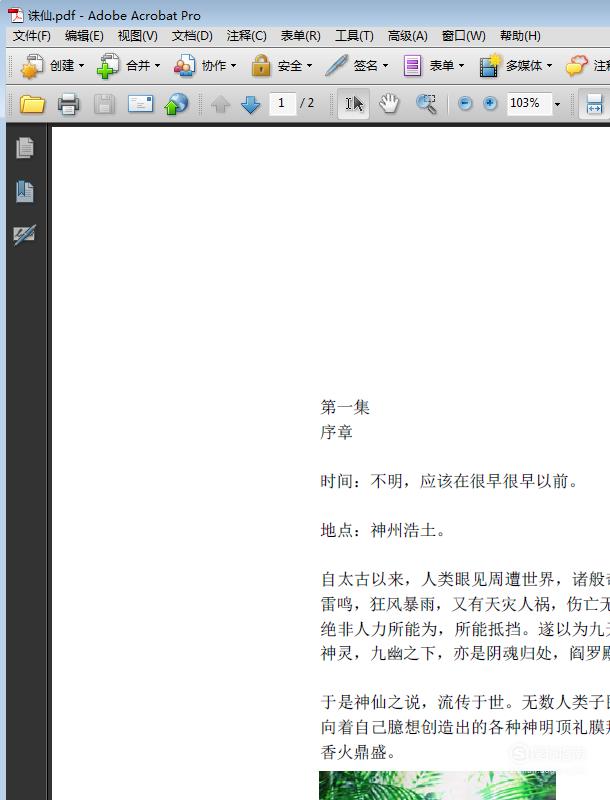Zoom out with minus button
This screenshot has height=800, width=610.
pyautogui.click(x=465, y=104)
